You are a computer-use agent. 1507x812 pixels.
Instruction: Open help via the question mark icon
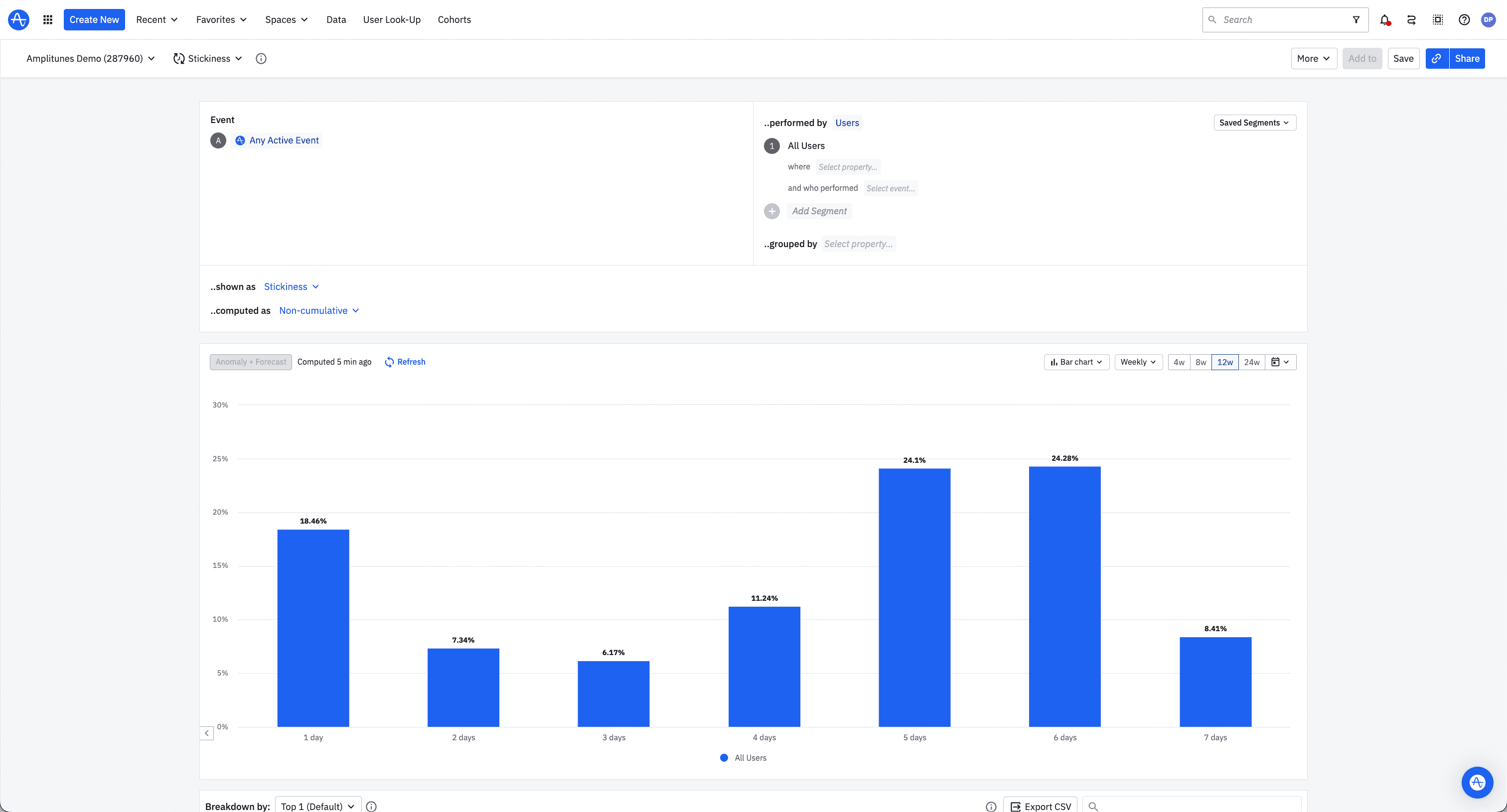1464,19
